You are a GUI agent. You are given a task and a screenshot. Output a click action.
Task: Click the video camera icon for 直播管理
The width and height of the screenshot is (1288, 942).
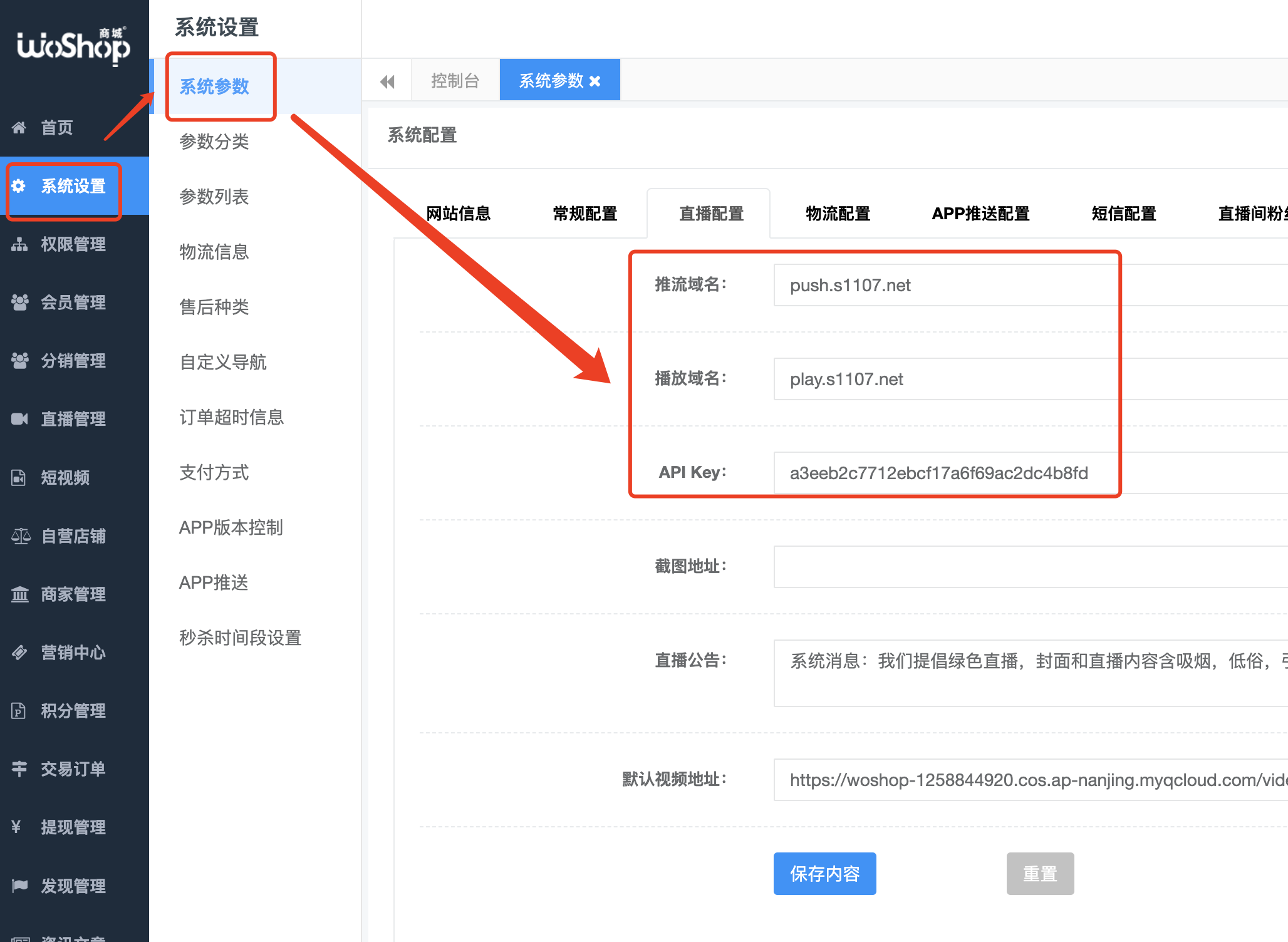[x=19, y=419]
